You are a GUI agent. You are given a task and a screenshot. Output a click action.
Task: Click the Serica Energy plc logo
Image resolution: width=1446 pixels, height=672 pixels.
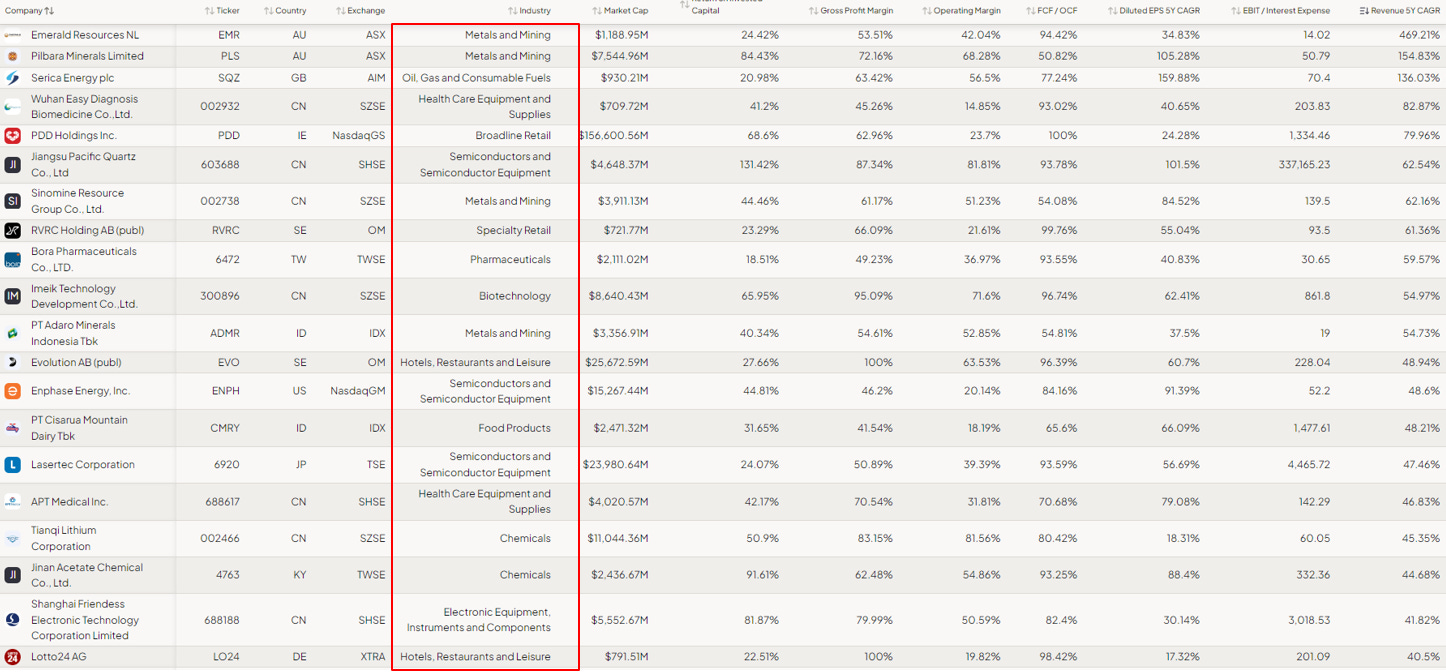[13, 78]
